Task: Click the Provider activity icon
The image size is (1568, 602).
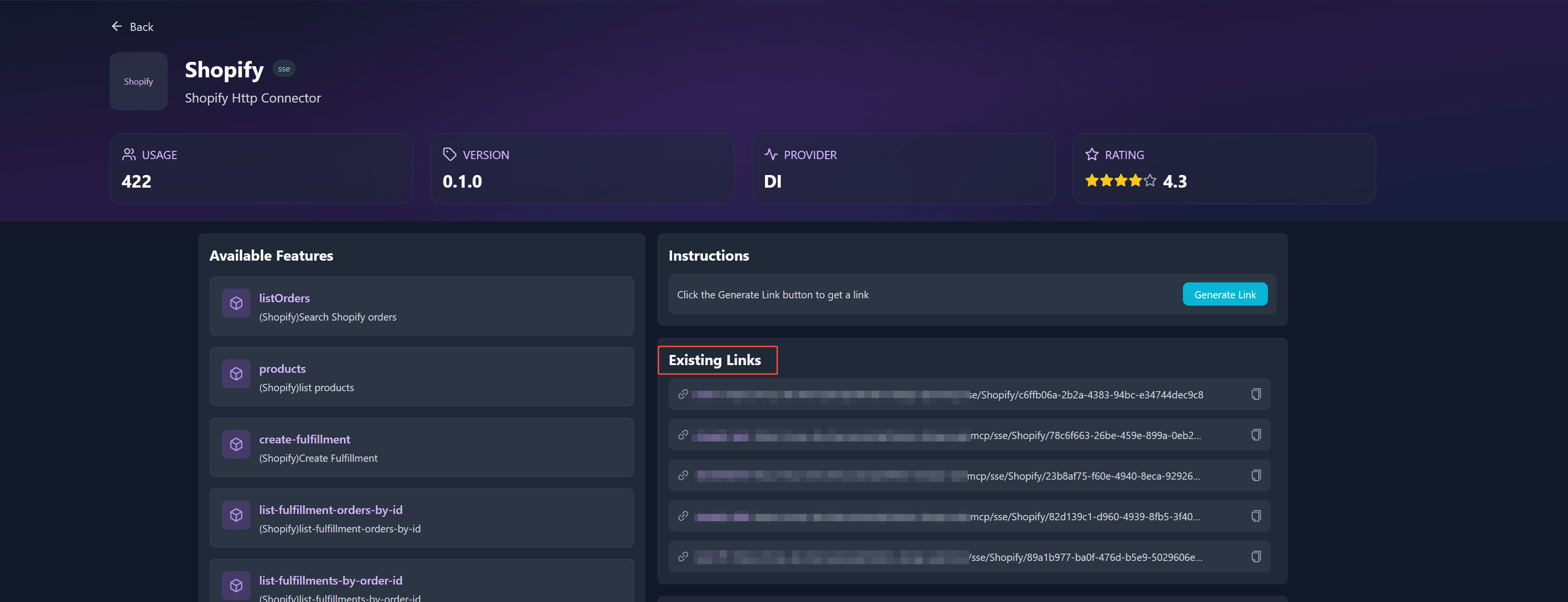Action: click(771, 155)
